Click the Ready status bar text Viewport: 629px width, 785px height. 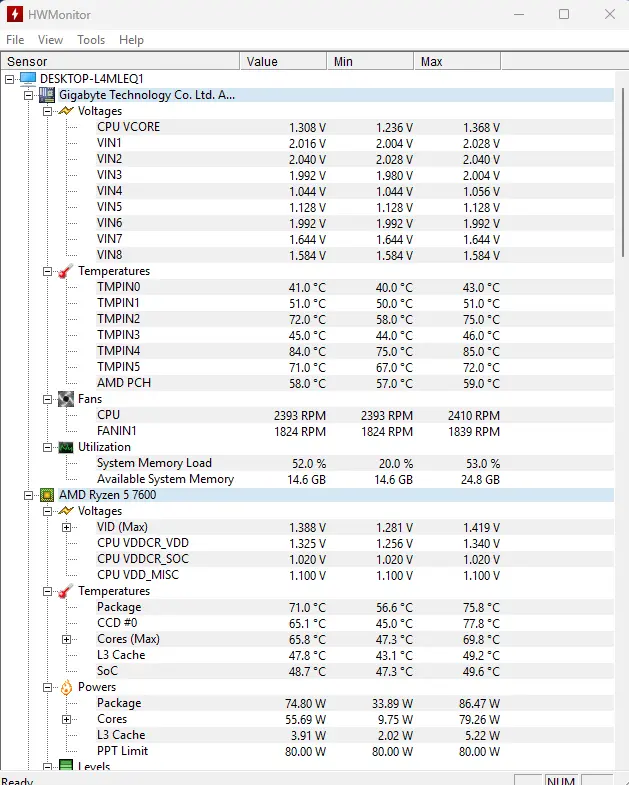(17, 780)
